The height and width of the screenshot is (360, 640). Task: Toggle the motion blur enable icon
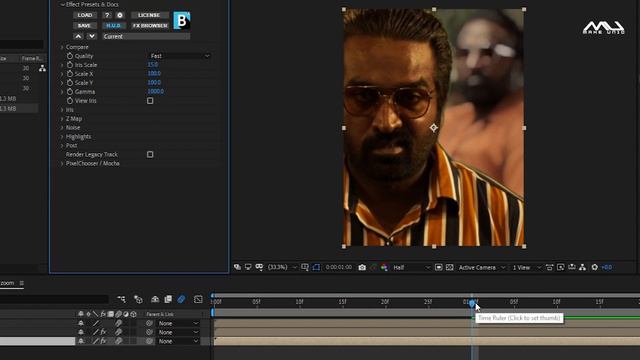[x=181, y=299]
